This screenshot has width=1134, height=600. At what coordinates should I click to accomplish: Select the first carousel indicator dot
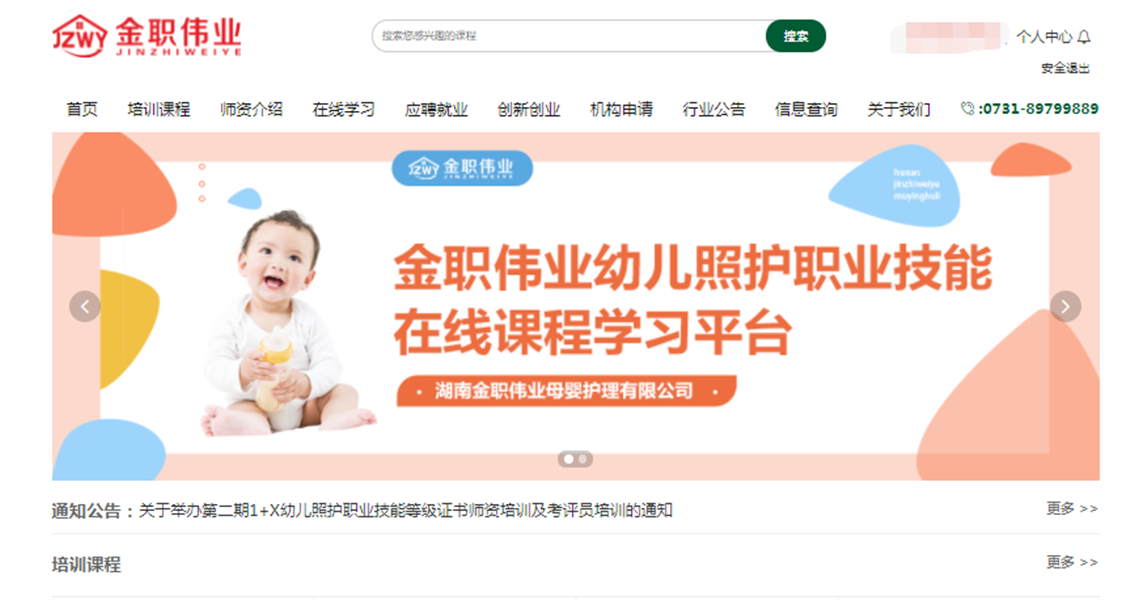click(x=568, y=459)
